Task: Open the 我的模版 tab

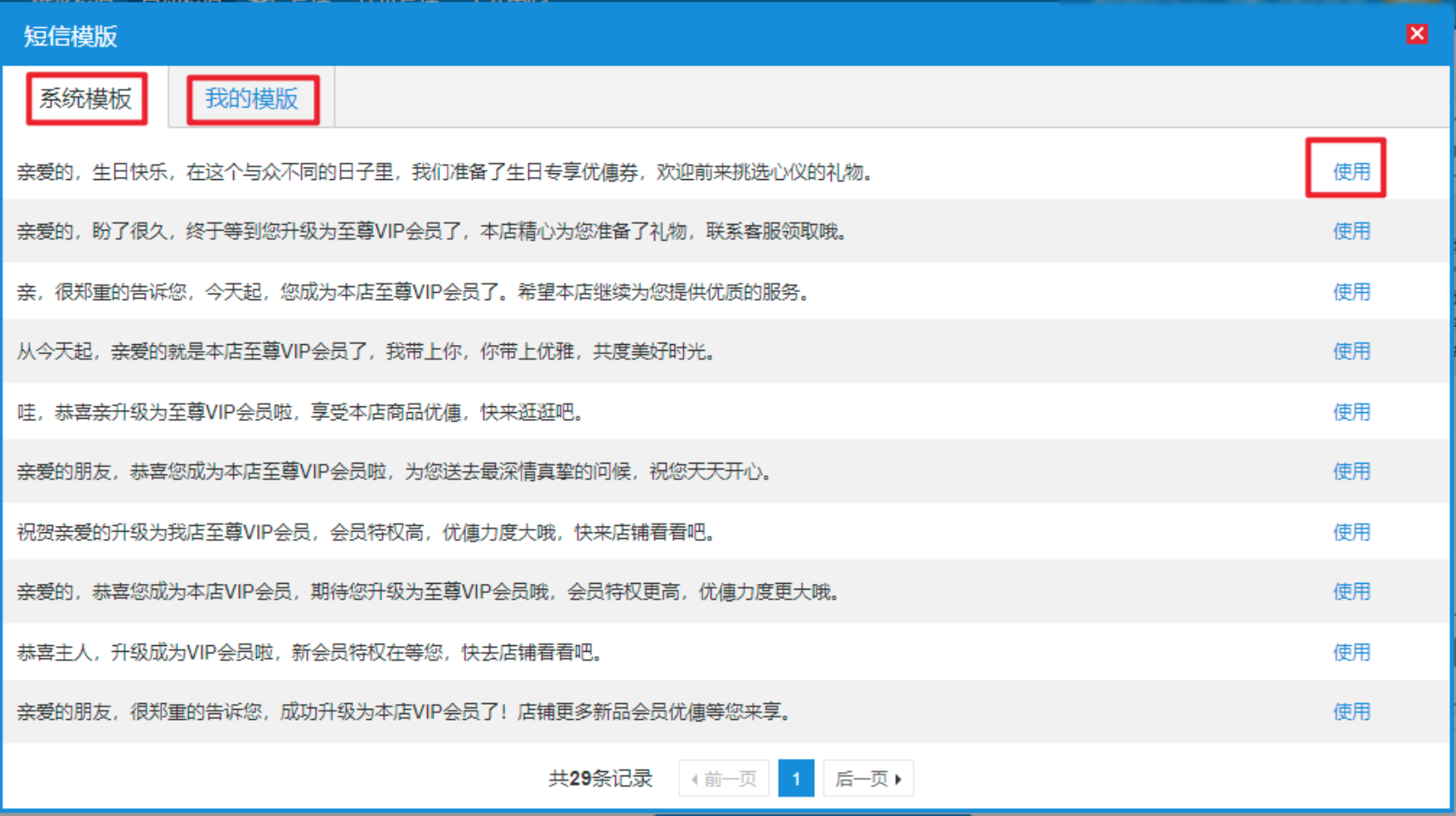Action: coord(252,99)
